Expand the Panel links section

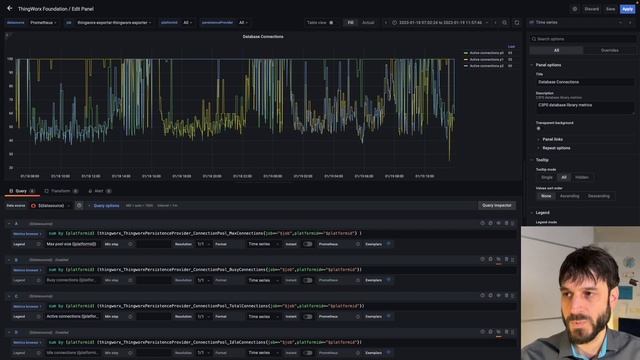(552, 139)
